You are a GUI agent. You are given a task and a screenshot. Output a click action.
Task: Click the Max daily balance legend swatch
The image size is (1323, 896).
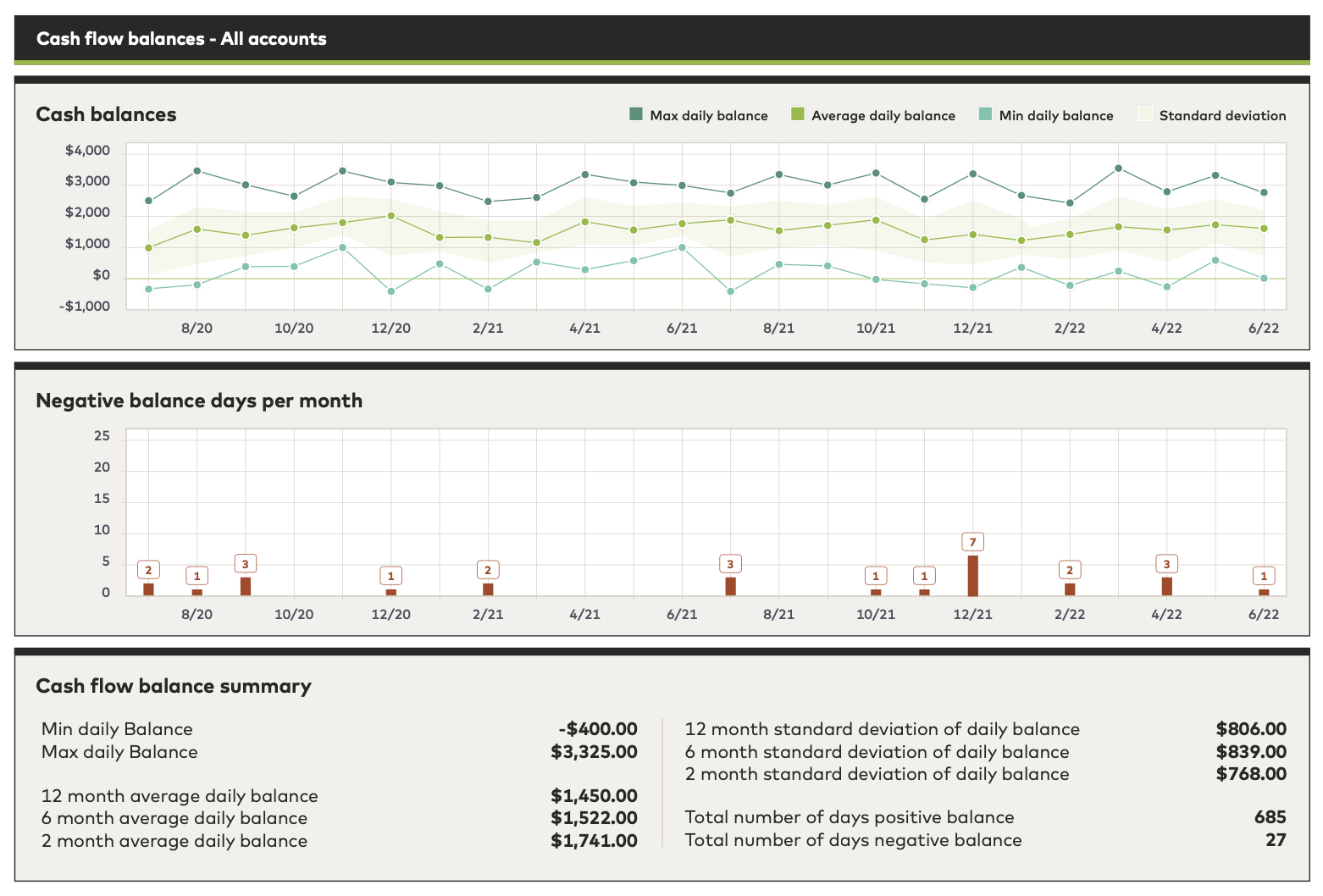tap(636, 114)
